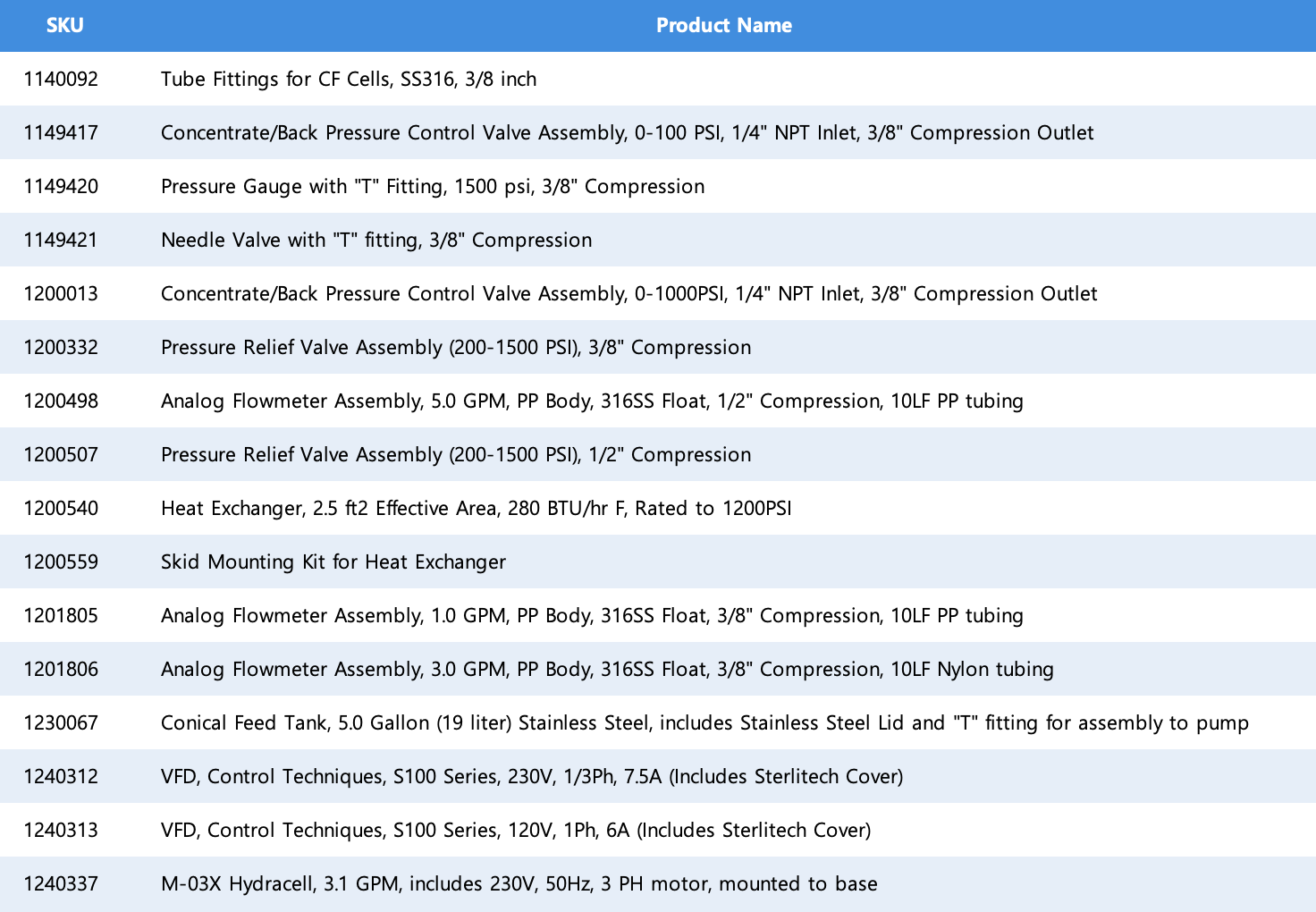Select SKU 1149417 in the table
Screen dimensions: 1316x912
[x=61, y=132]
